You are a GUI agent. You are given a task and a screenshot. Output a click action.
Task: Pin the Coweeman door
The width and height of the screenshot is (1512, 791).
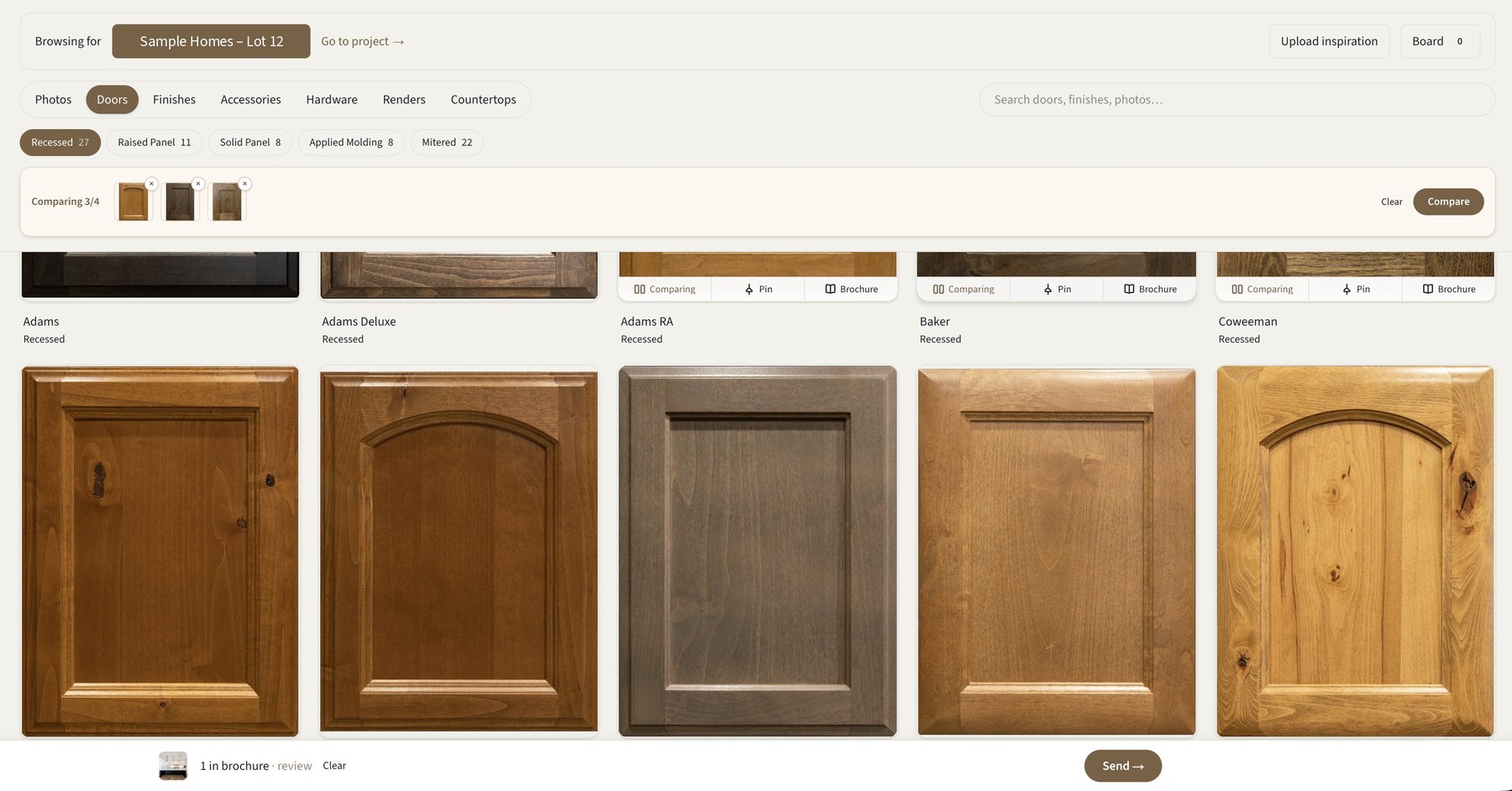coord(1356,289)
